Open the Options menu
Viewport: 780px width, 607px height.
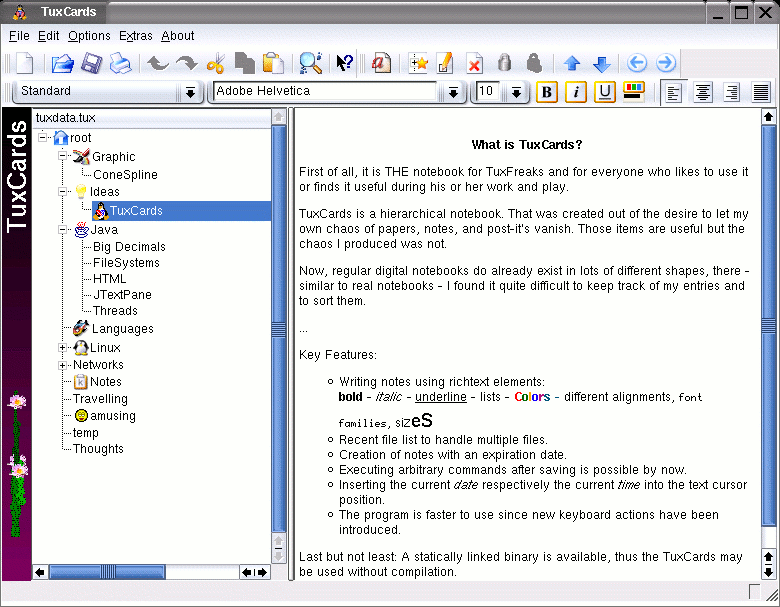[89, 36]
